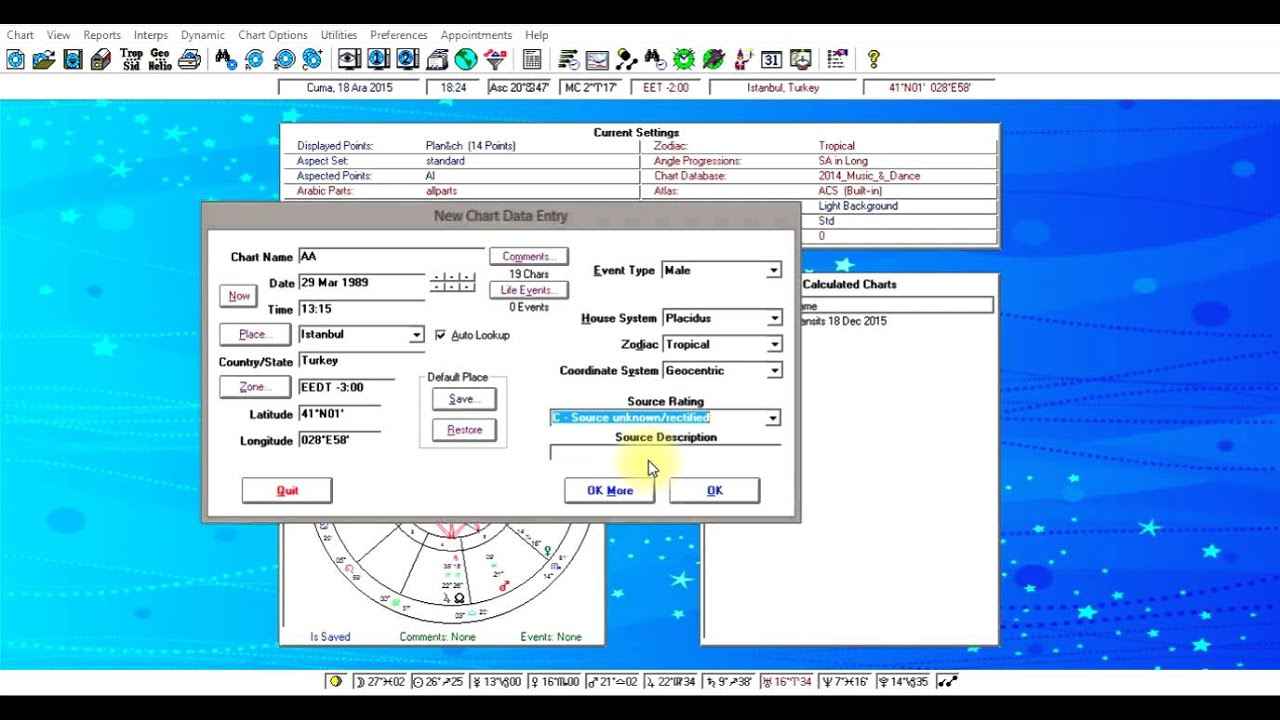Viewport: 1280px width, 720px height.
Task: Open the Zodiac Tropical dropdown
Action: (773, 345)
